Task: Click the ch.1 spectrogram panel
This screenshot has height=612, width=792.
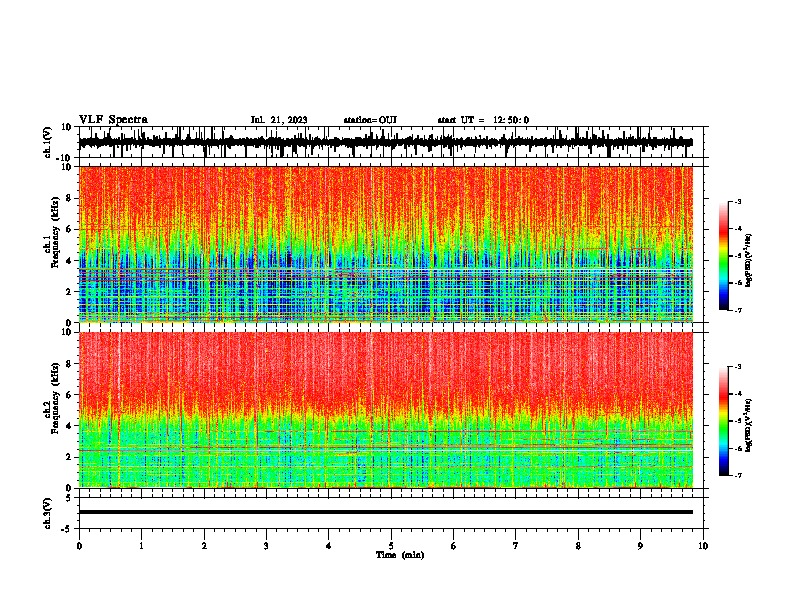Action: tap(385, 244)
